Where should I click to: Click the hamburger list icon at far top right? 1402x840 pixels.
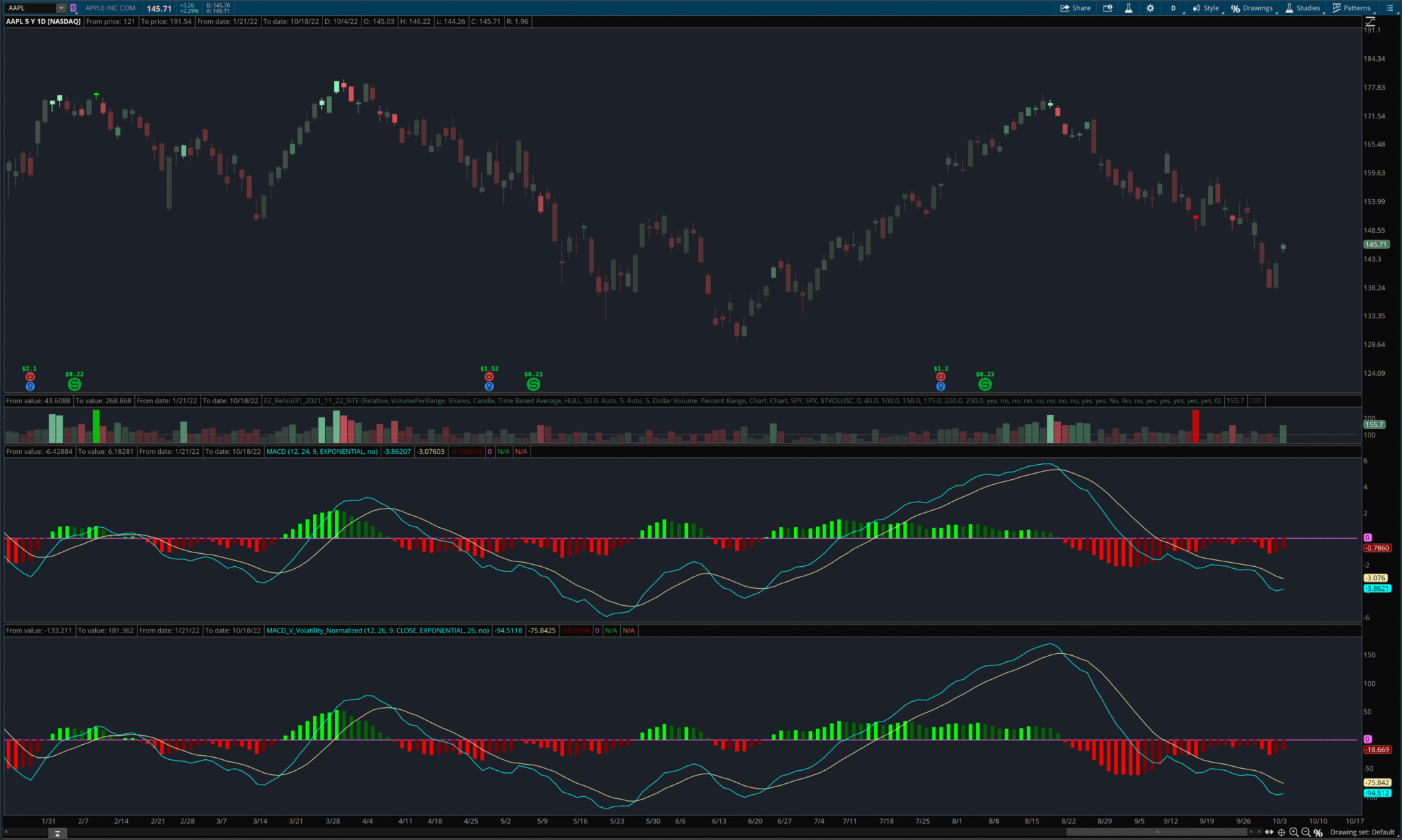tap(1390, 8)
